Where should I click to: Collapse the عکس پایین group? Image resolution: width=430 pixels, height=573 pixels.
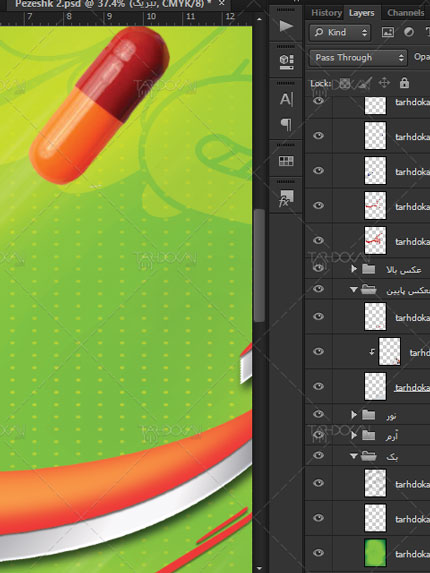click(353, 290)
